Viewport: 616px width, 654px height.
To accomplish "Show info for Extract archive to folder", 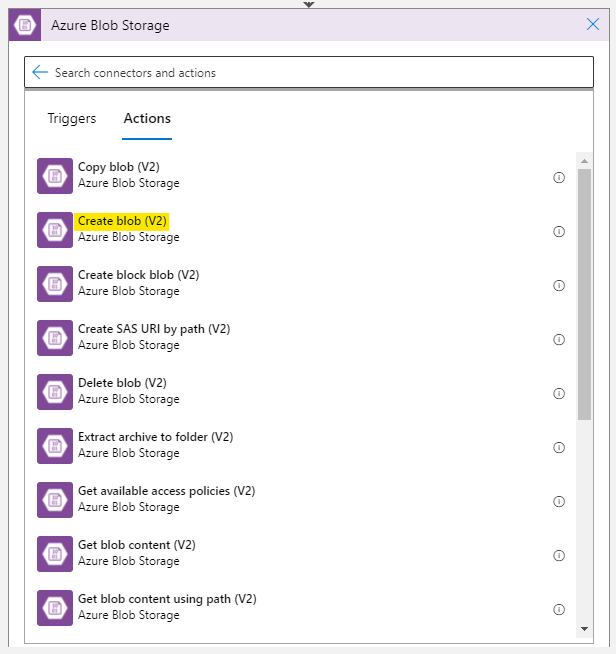I will click(x=559, y=448).
